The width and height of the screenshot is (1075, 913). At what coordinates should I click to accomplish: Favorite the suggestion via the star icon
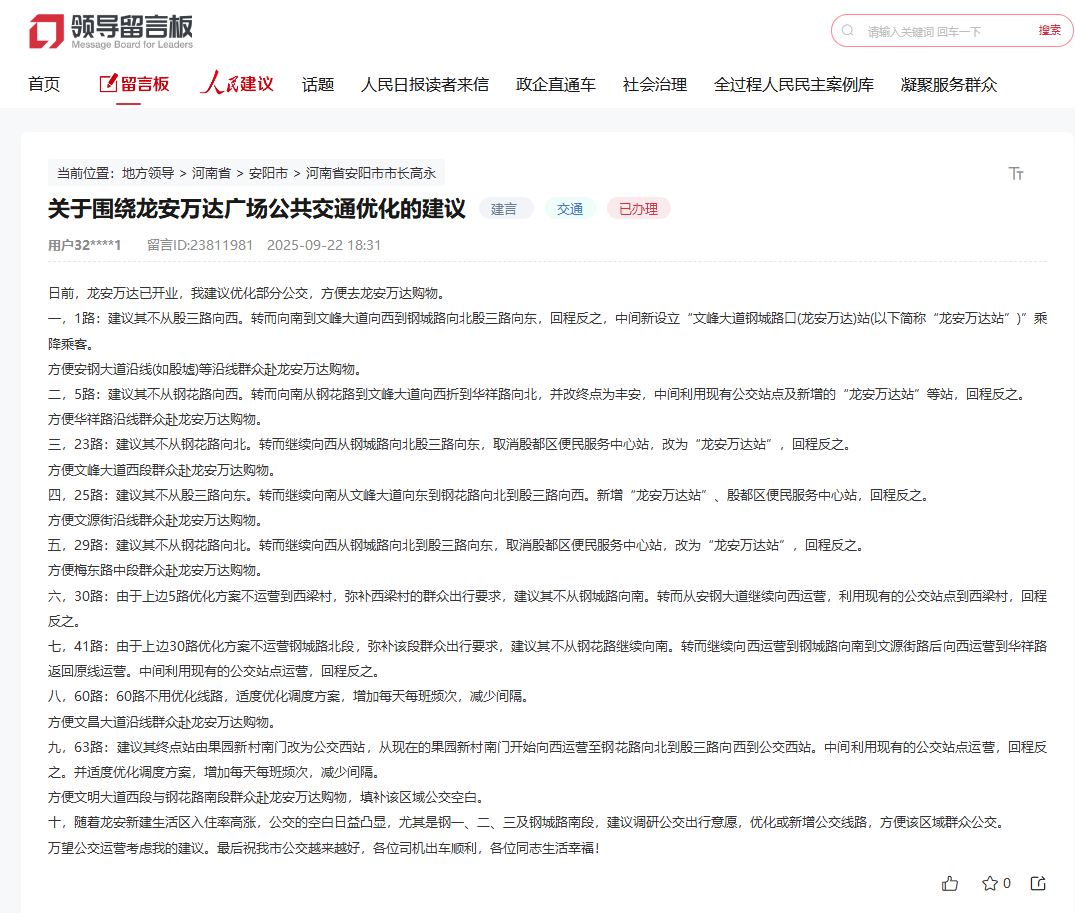click(x=987, y=884)
